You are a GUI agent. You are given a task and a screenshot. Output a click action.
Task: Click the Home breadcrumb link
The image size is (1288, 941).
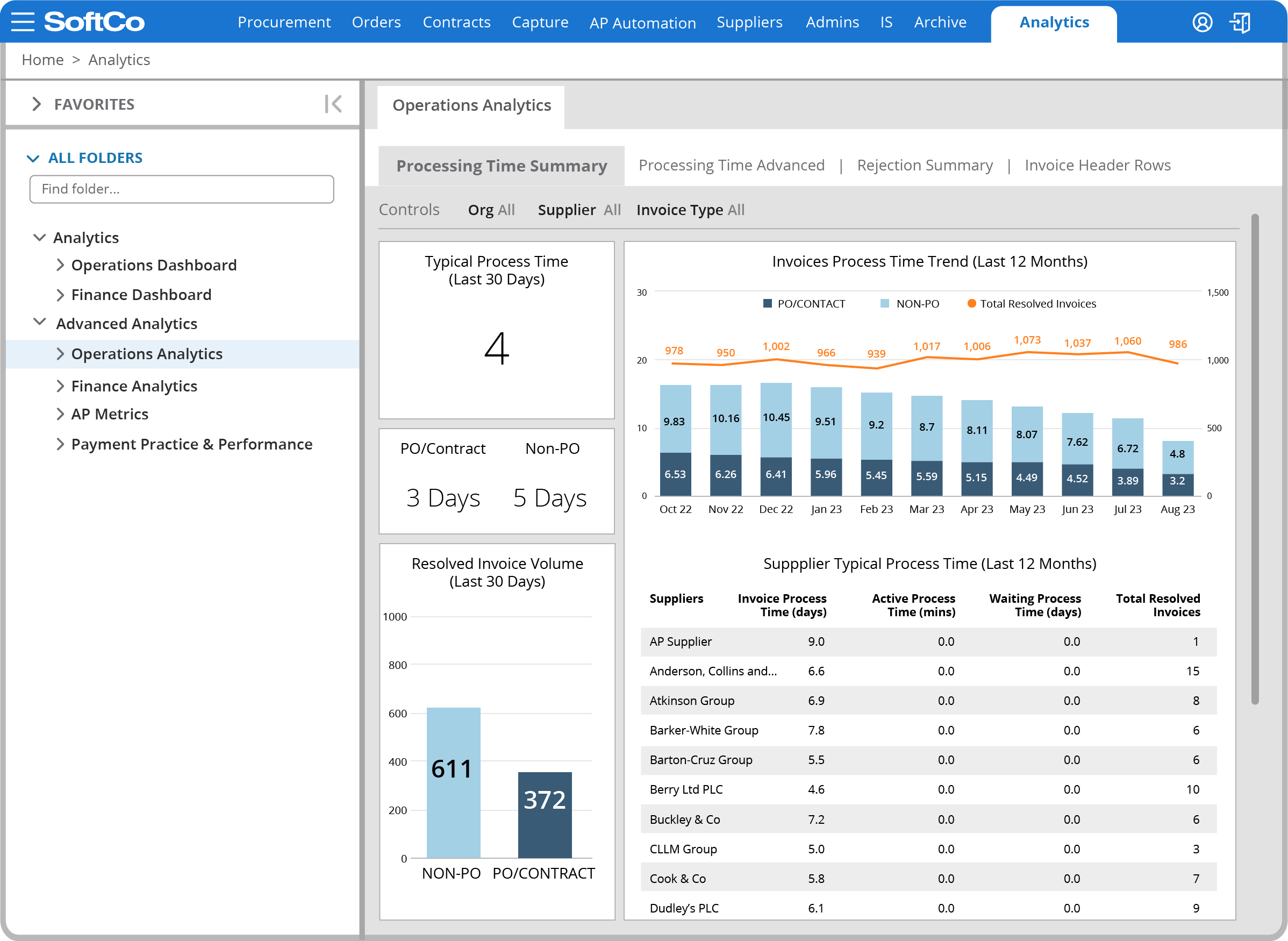click(x=42, y=60)
